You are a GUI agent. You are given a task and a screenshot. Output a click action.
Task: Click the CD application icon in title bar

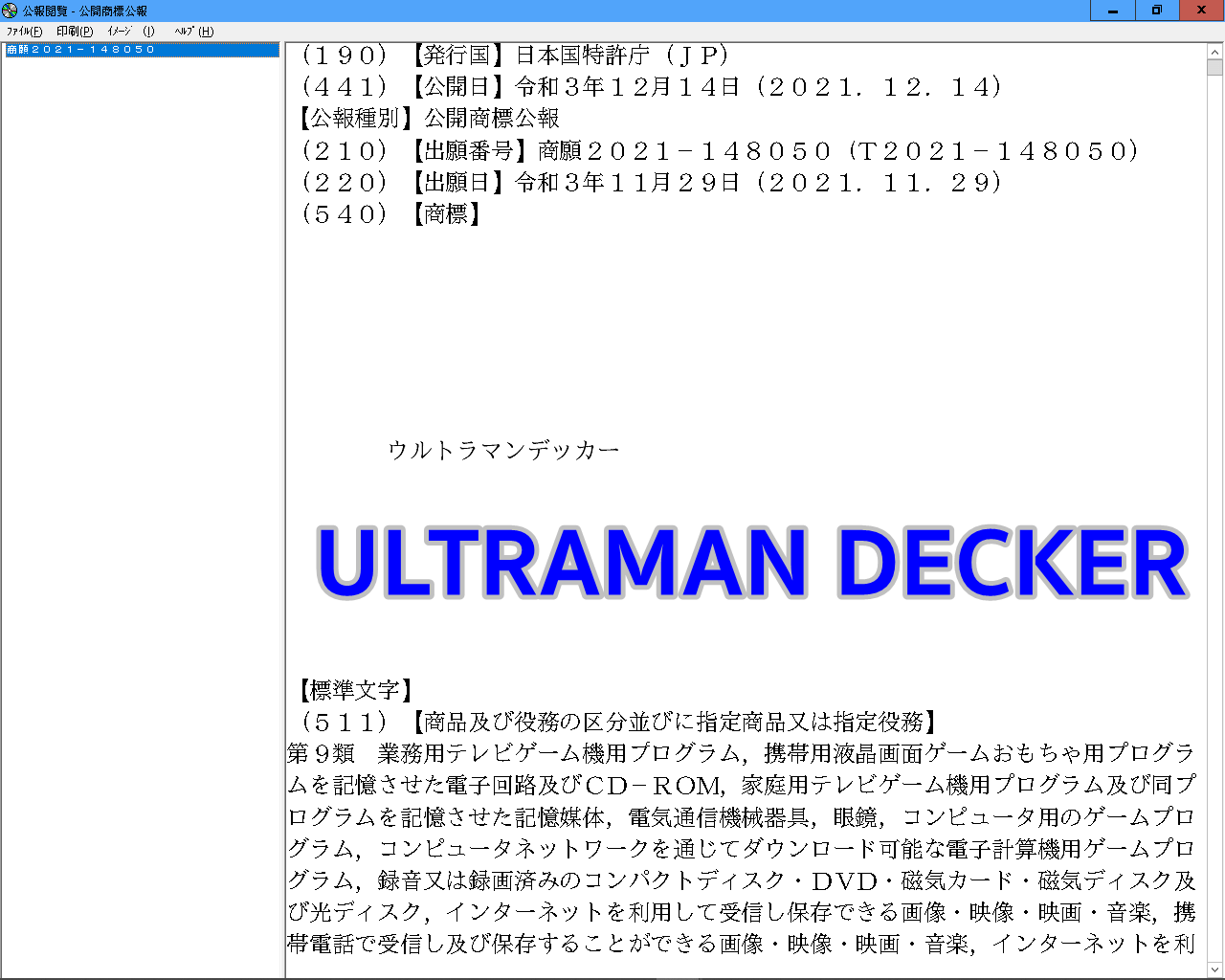[10, 11]
